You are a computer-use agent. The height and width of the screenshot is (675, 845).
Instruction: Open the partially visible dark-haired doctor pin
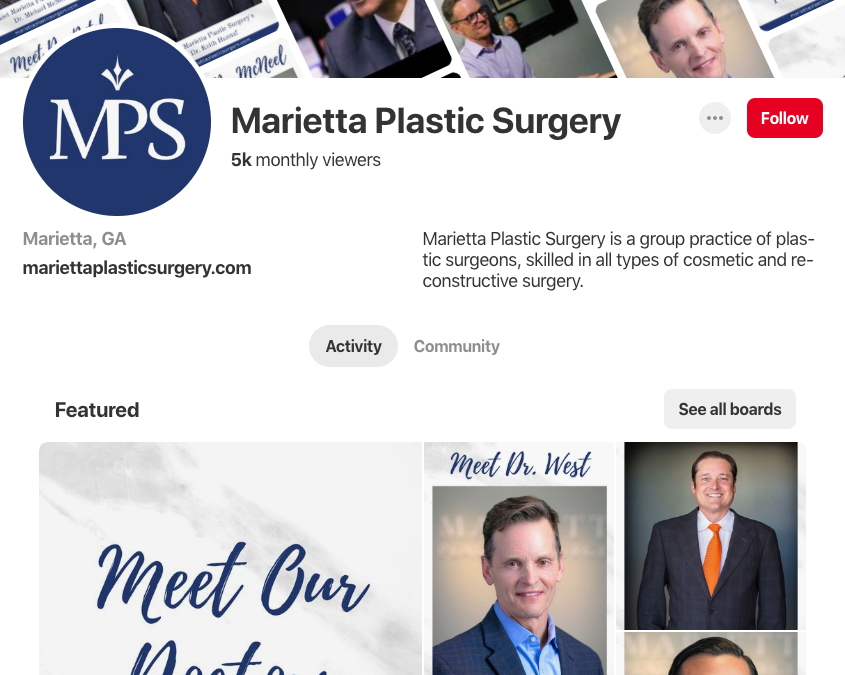(x=711, y=653)
